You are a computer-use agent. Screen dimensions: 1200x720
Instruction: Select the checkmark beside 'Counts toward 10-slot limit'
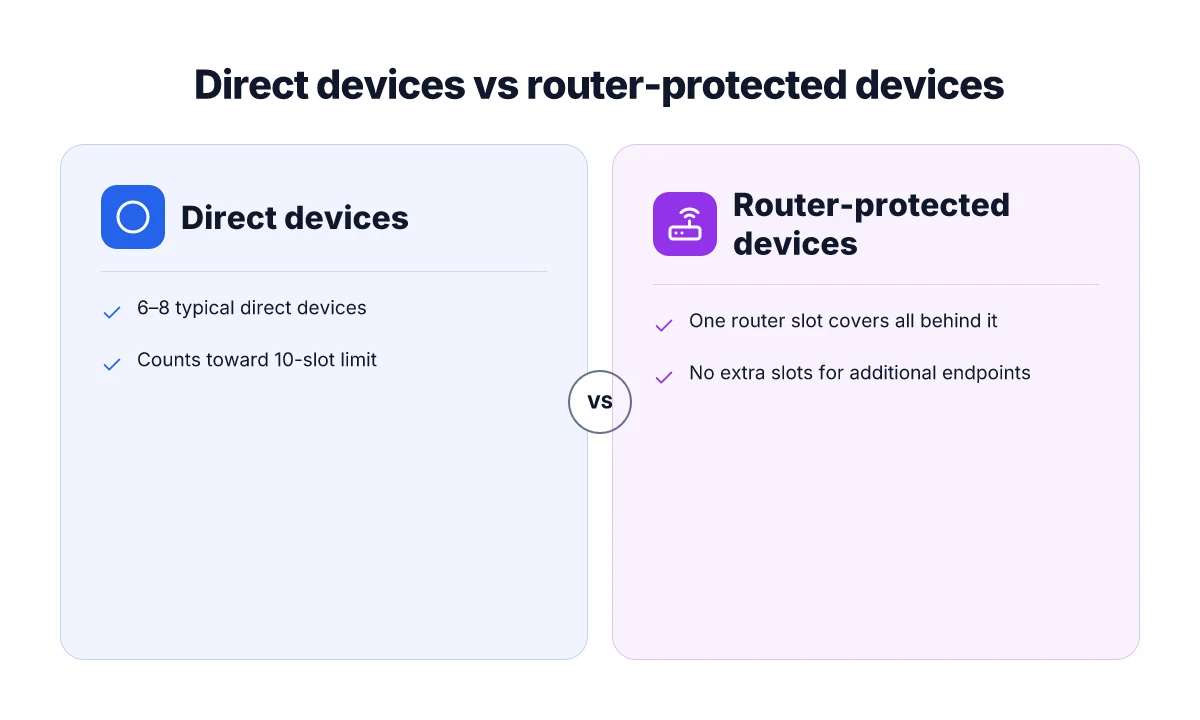point(112,364)
